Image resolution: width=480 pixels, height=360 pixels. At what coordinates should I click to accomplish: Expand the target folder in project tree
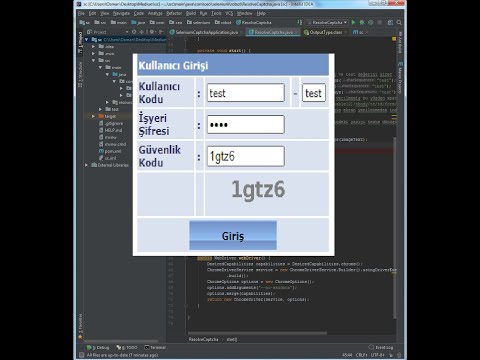tap(94, 116)
